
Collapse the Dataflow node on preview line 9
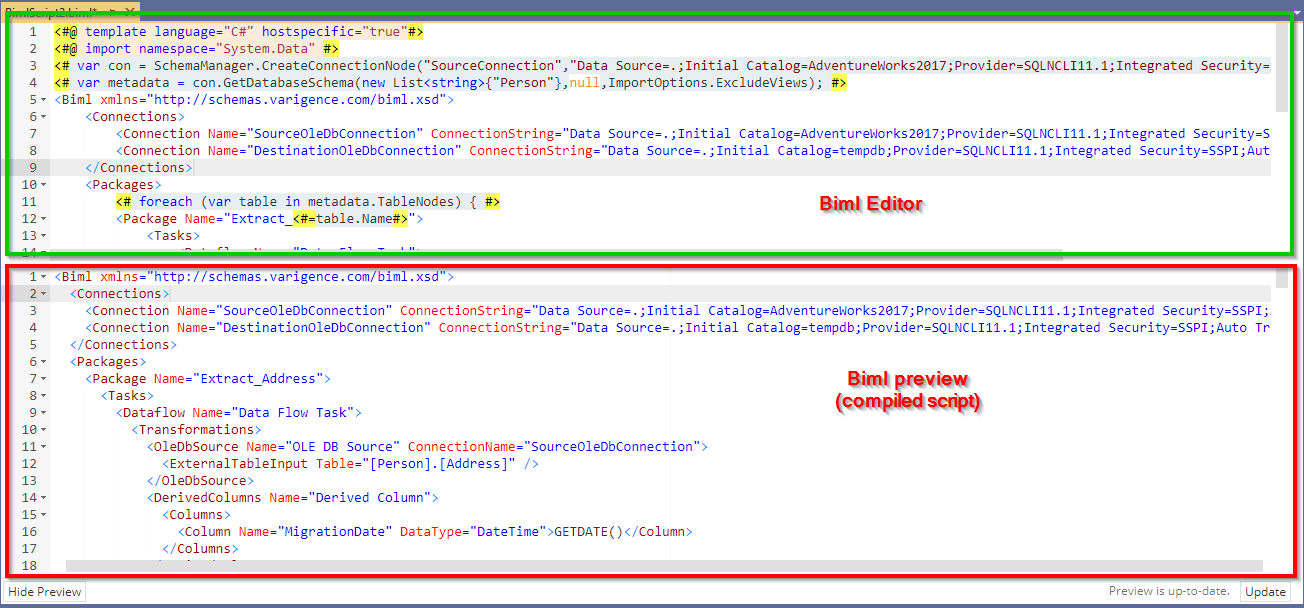(x=45, y=413)
